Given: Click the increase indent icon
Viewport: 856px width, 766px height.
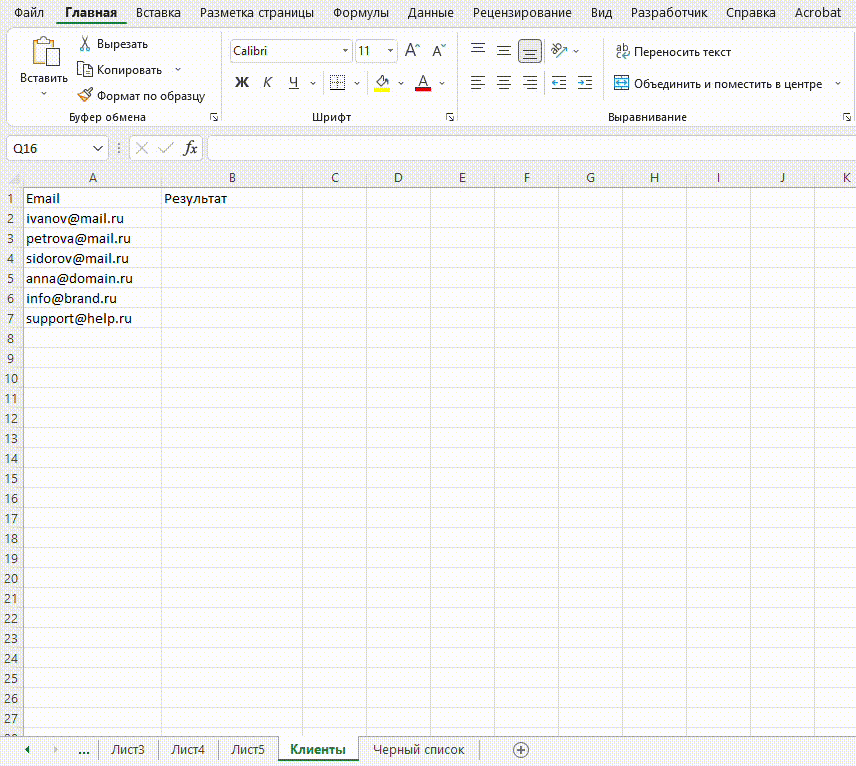Looking at the screenshot, I should coord(585,83).
